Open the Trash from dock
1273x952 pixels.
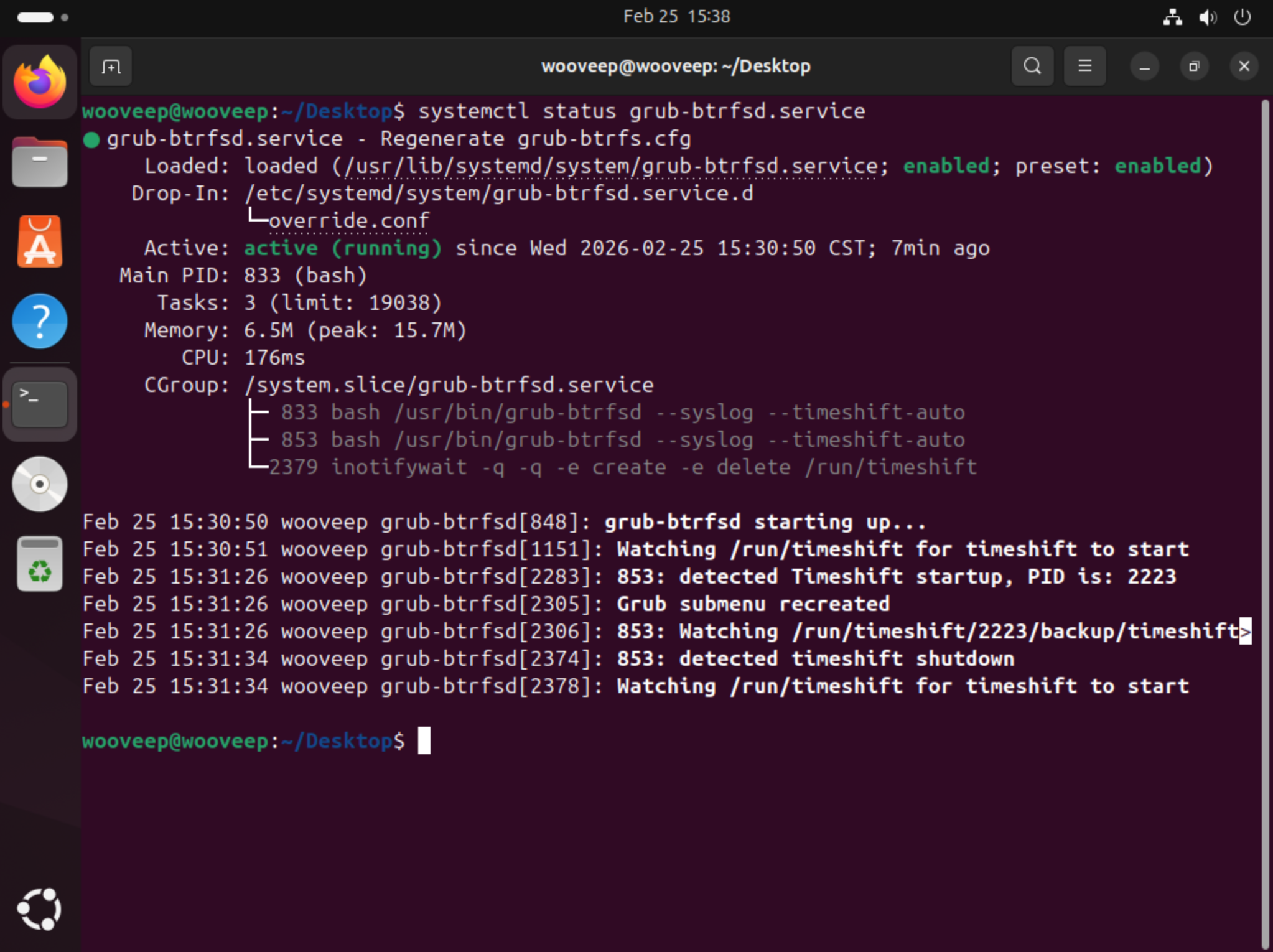click(x=40, y=564)
